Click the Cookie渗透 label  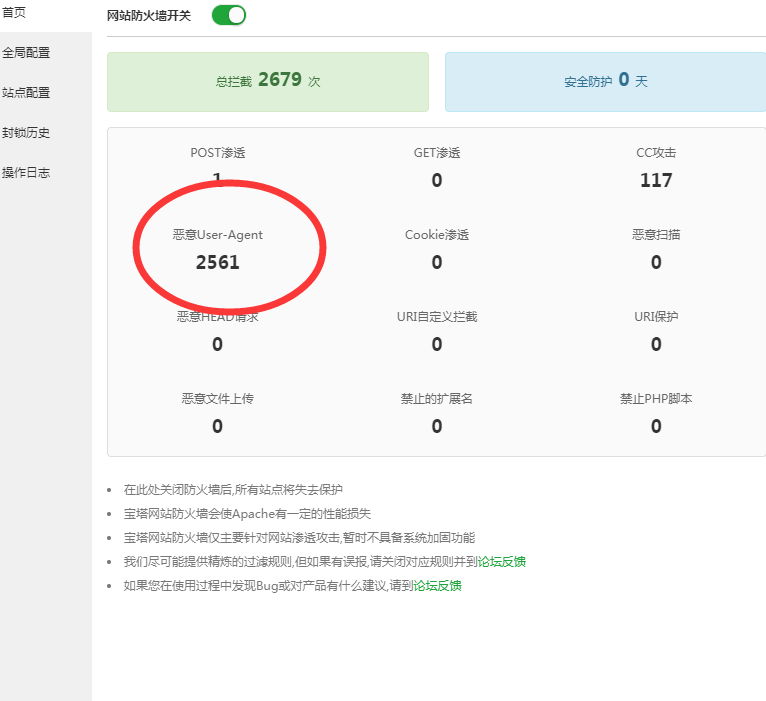pos(437,235)
